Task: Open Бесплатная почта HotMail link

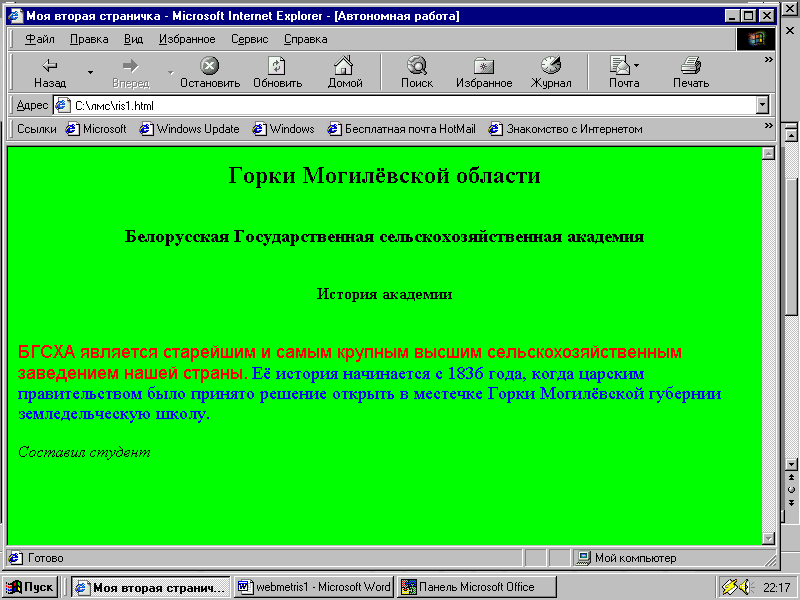Action: point(402,129)
